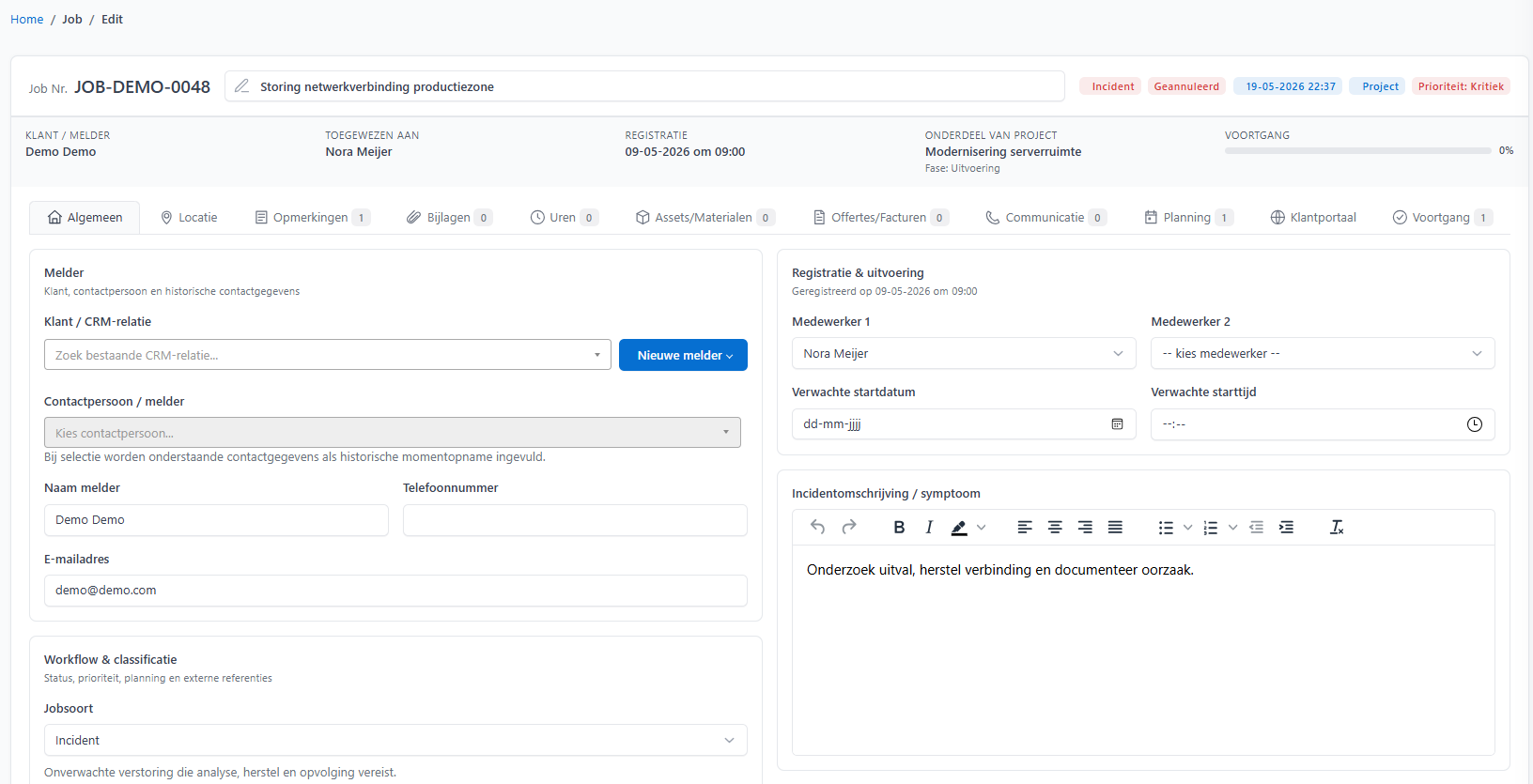Expand numbered list style options

pyautogui.click(x=1232, y=528)
